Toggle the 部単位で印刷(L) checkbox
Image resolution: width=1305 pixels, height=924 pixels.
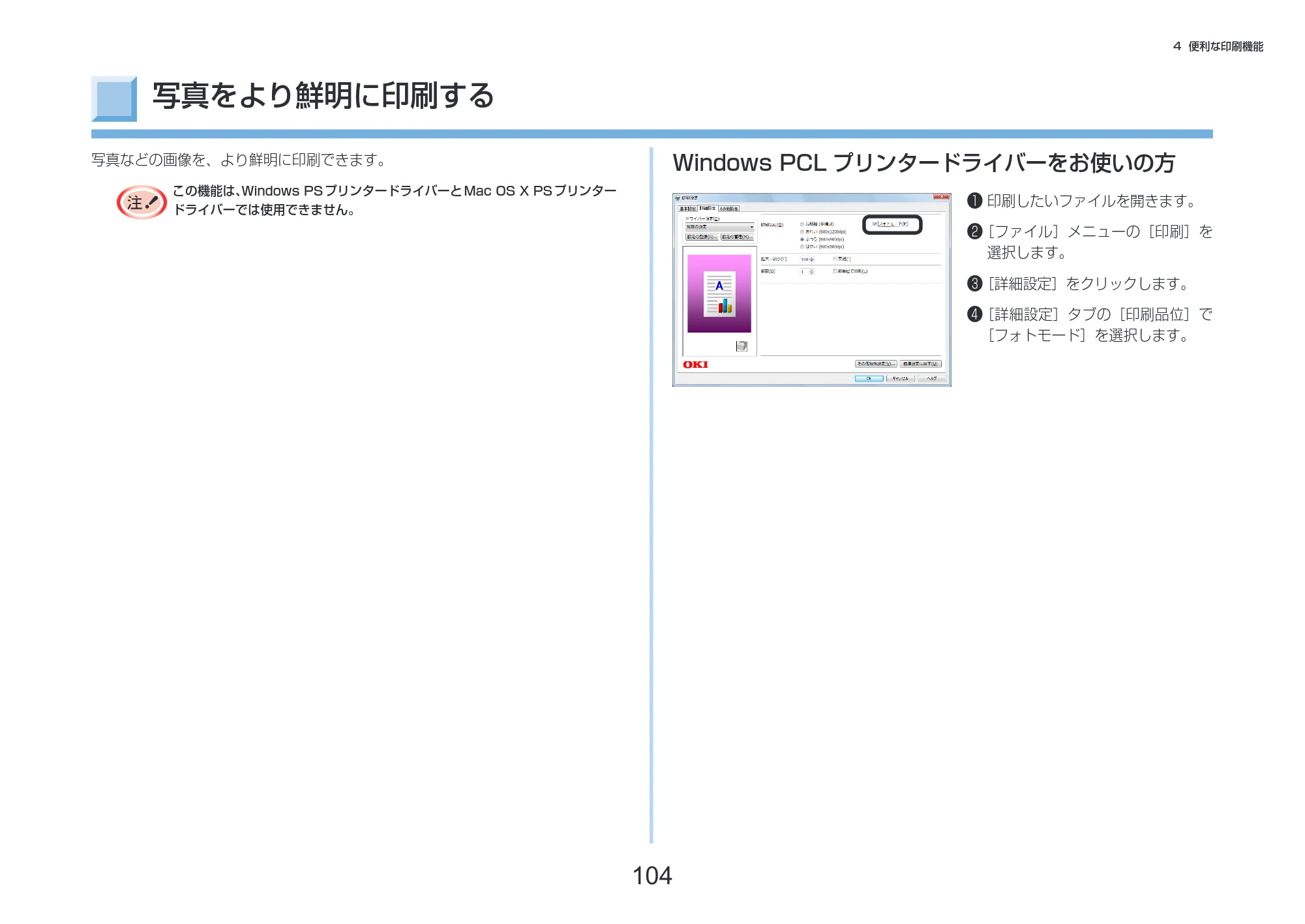click(x=835, y=271)
